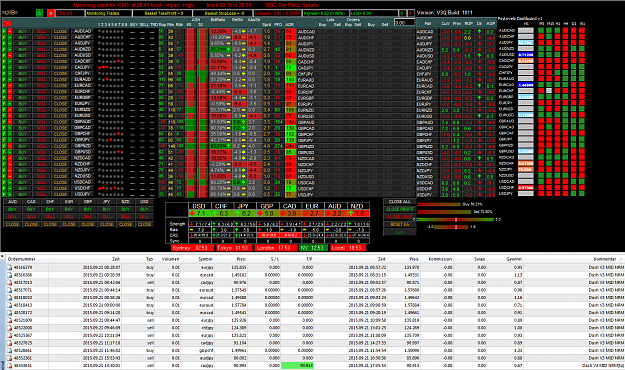Click order icon for the last cadjpy sell

[9, 366]
